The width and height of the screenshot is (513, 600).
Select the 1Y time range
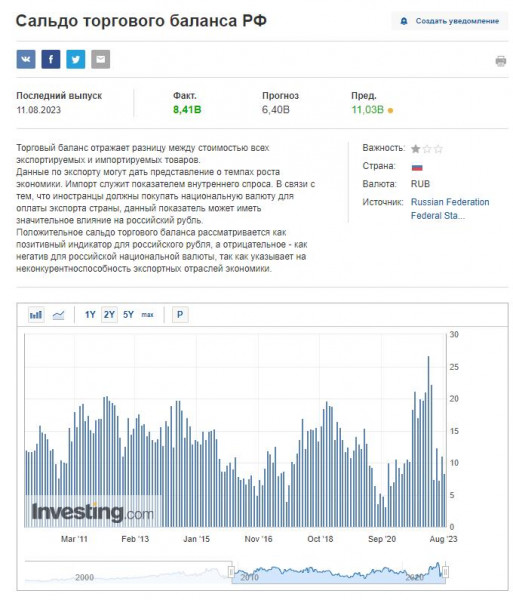click(90, 315)
